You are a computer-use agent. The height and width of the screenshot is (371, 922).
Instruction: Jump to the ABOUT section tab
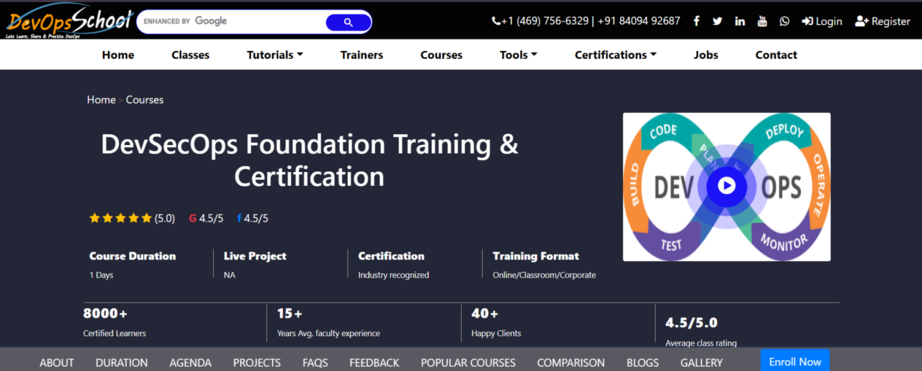(x=56, y=363)
